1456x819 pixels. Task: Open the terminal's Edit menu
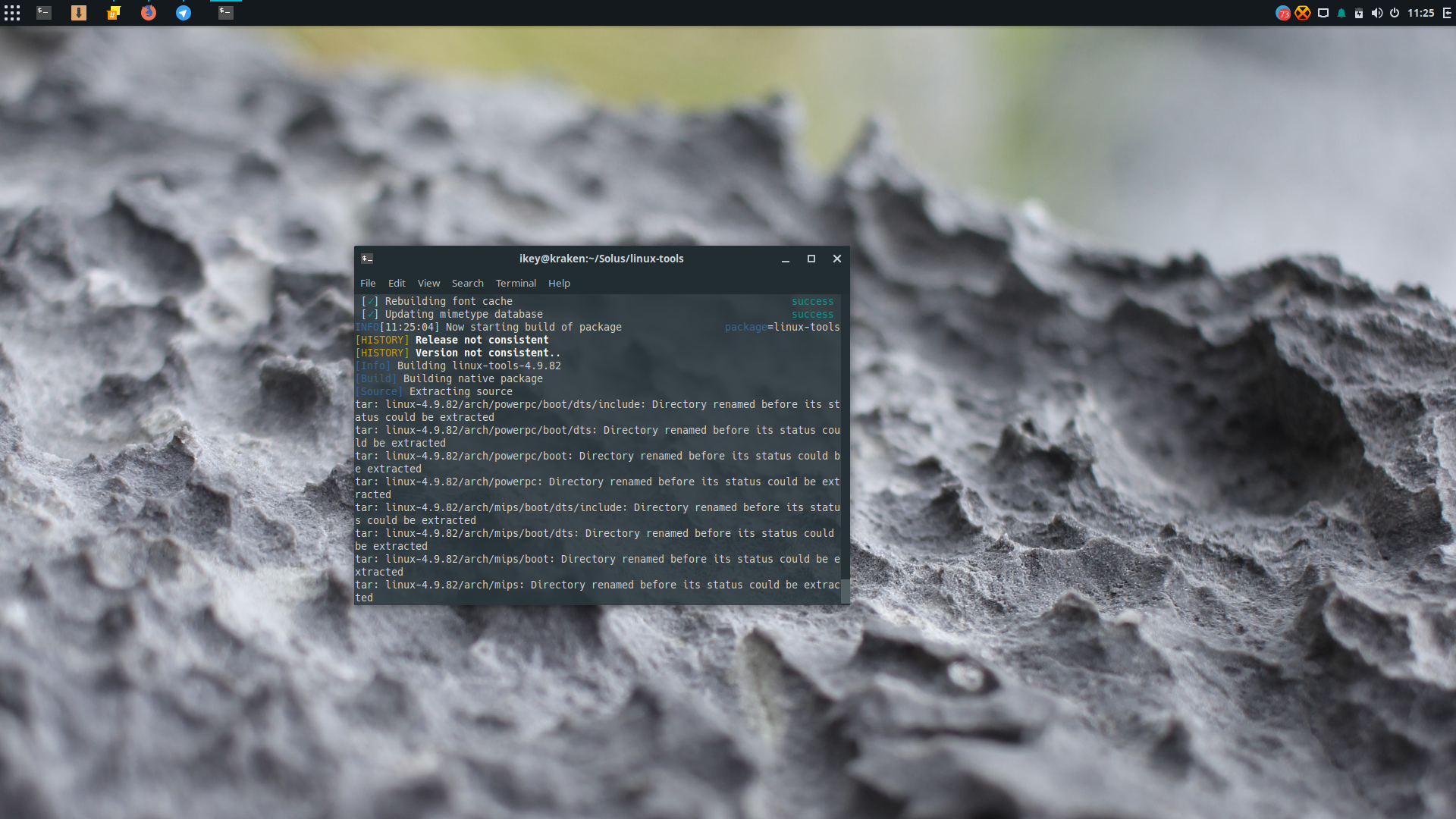(x=397, y=283)
